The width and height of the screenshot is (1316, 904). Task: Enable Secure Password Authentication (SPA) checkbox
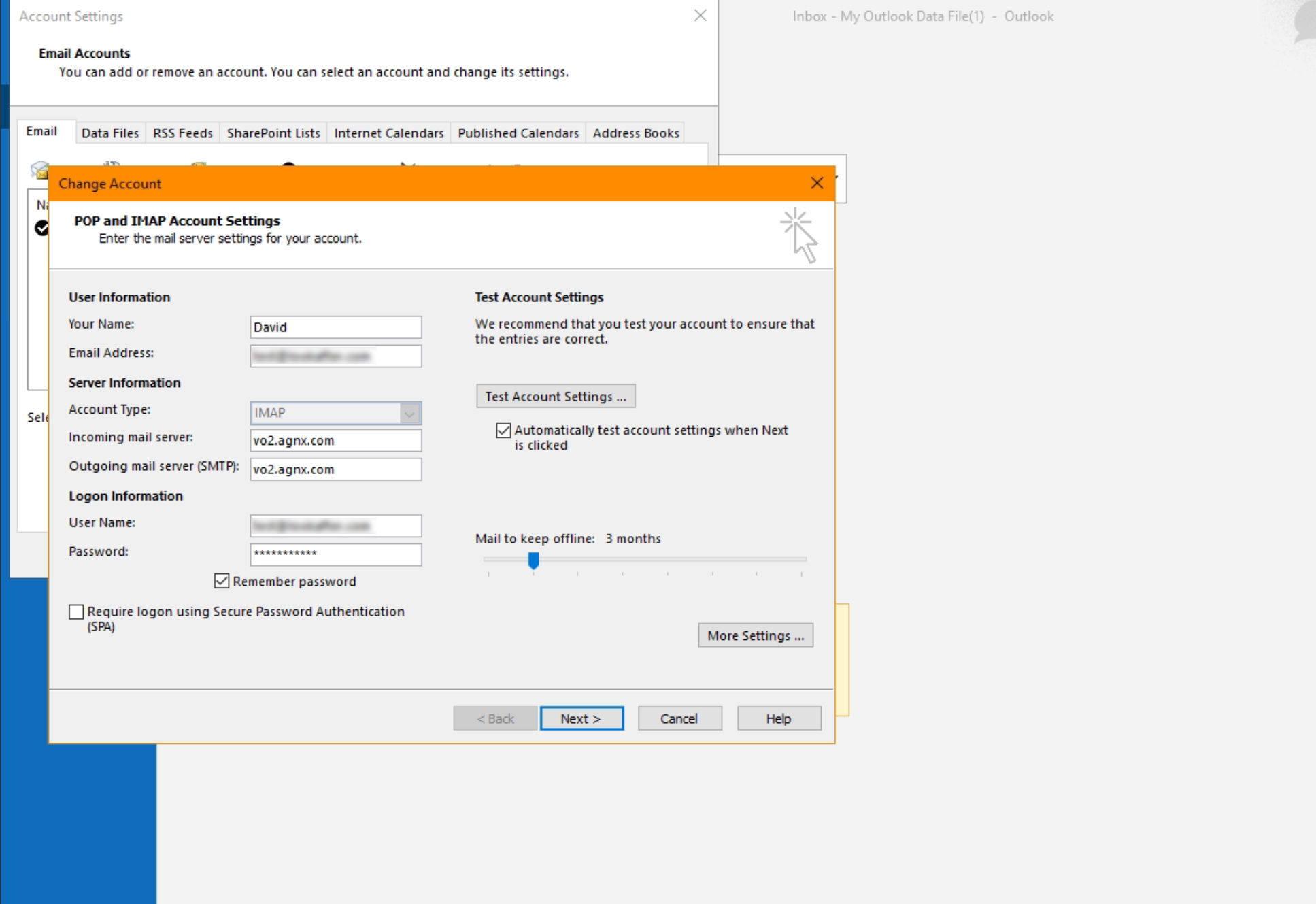(x=76, y=612)
